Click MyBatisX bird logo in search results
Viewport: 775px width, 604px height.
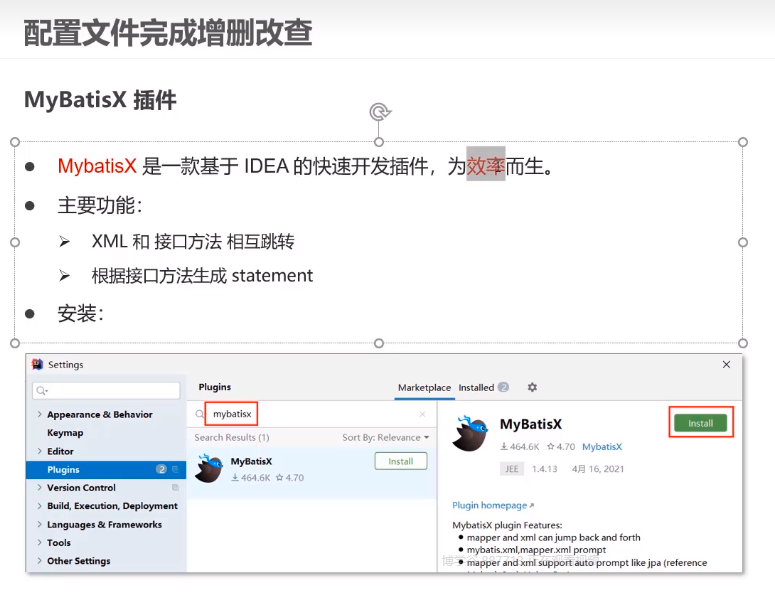coord(209,468)
